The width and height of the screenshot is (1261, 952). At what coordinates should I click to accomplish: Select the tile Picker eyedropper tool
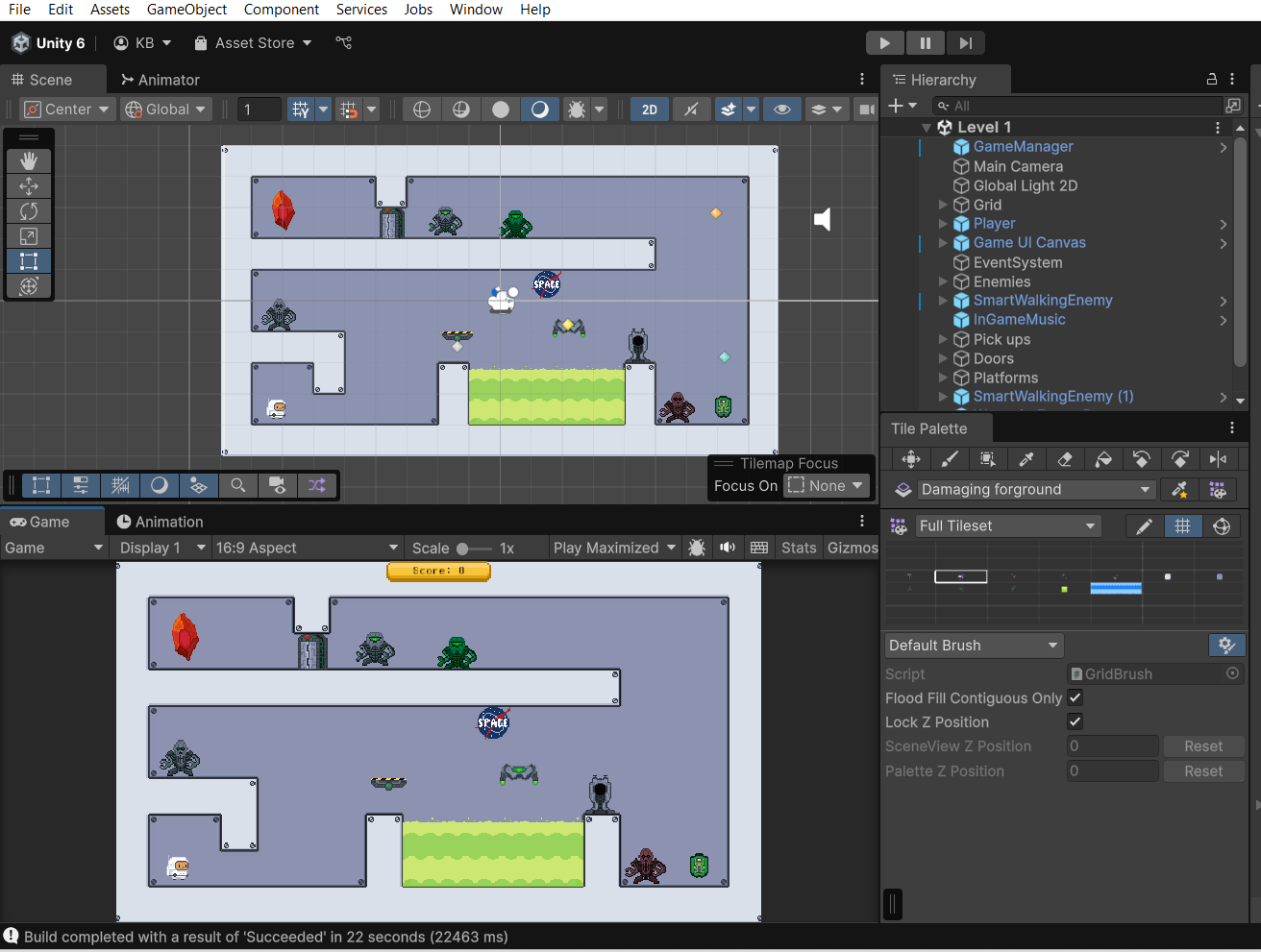click(1026, 459)
